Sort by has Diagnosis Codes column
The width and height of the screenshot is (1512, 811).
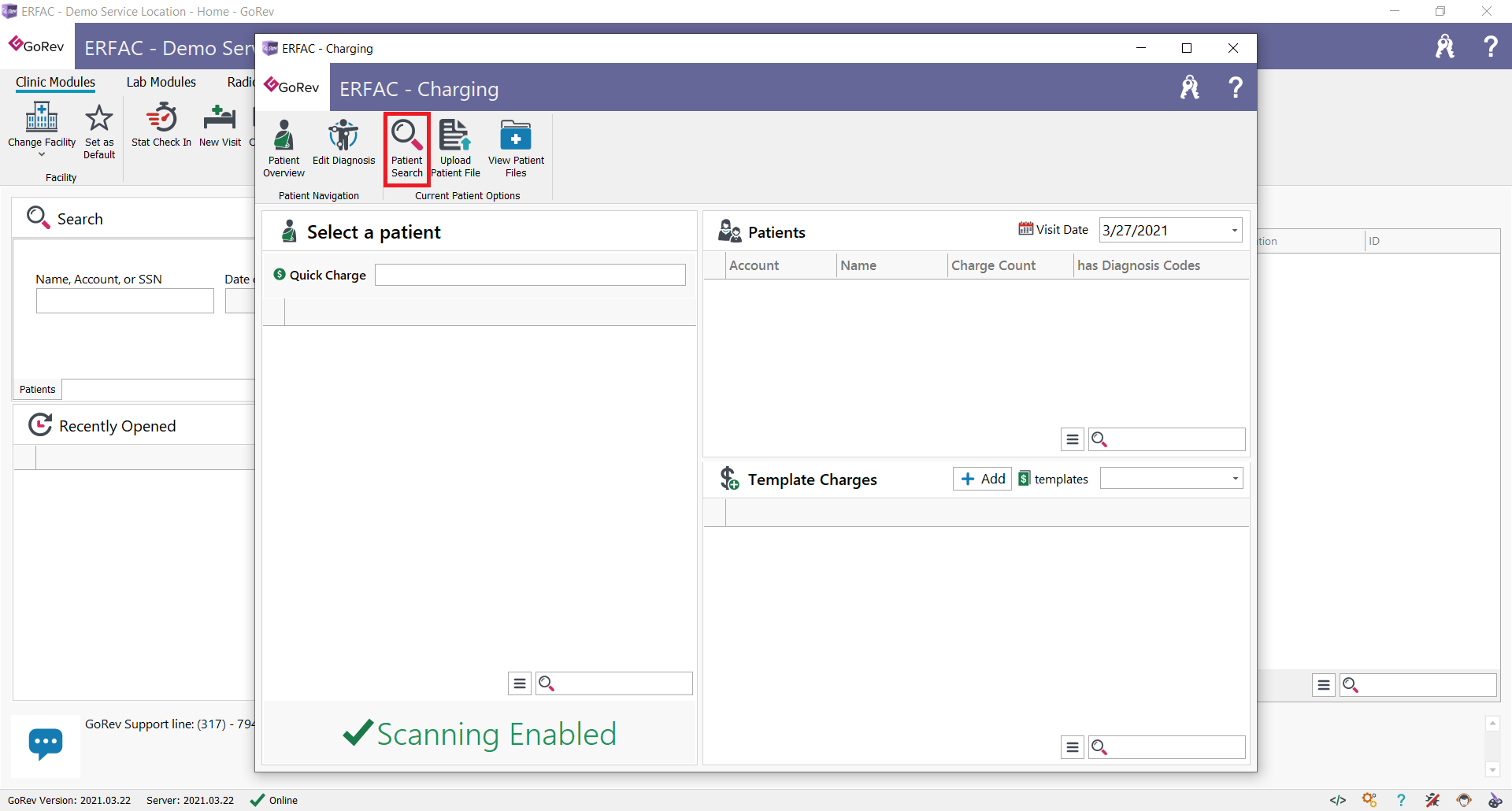coord(1161,265)
